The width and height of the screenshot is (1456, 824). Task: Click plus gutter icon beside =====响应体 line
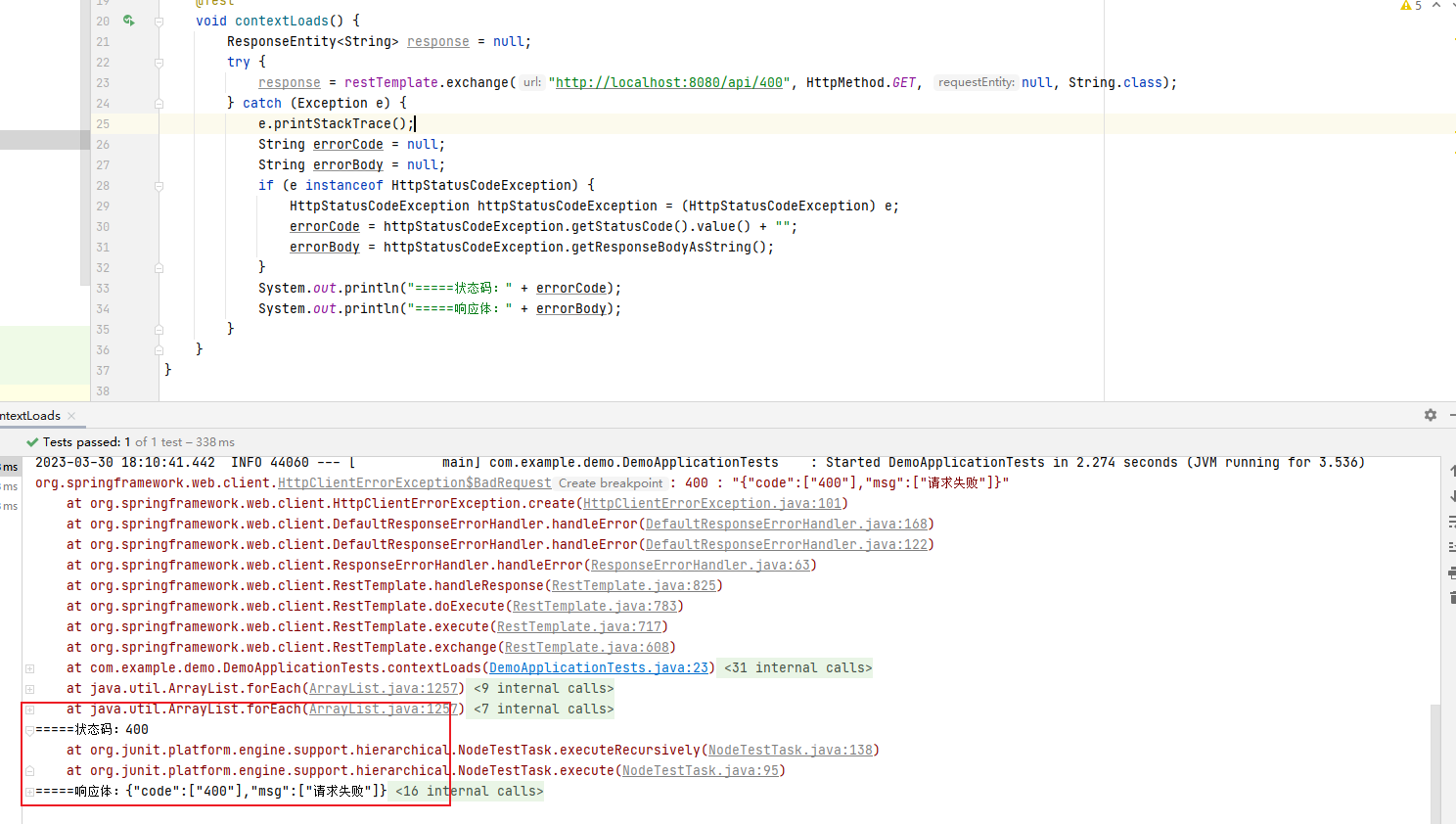[29, 792]
